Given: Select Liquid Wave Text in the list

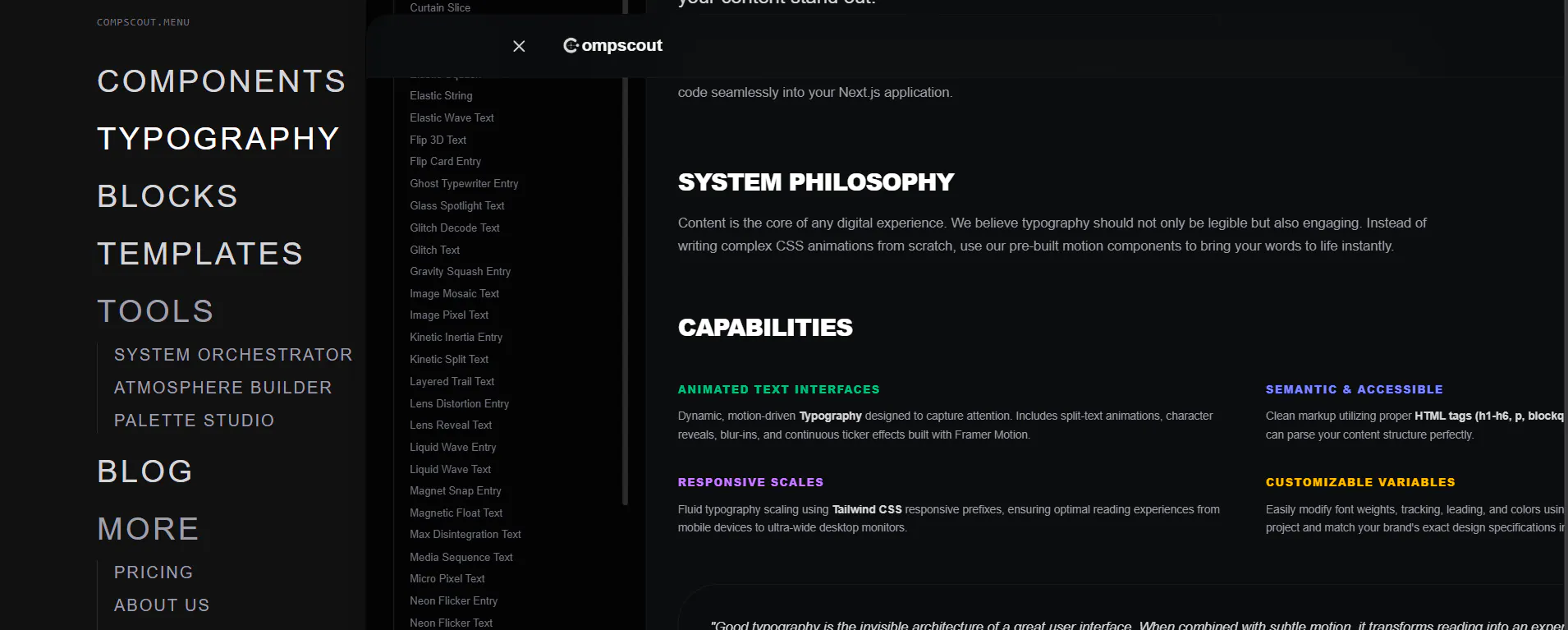Looking at the screenshot, I should point(450,470).
